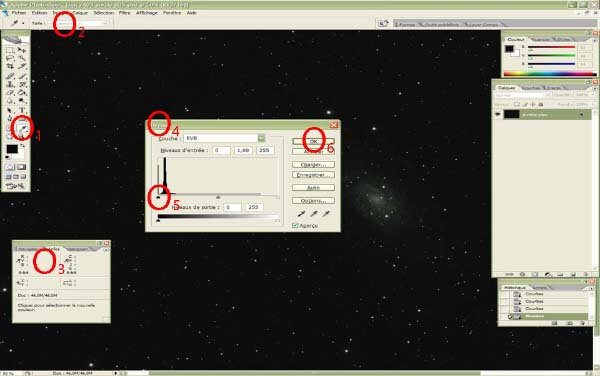
Task: Select the Rectangular Marquee tool
Action: 10,50
